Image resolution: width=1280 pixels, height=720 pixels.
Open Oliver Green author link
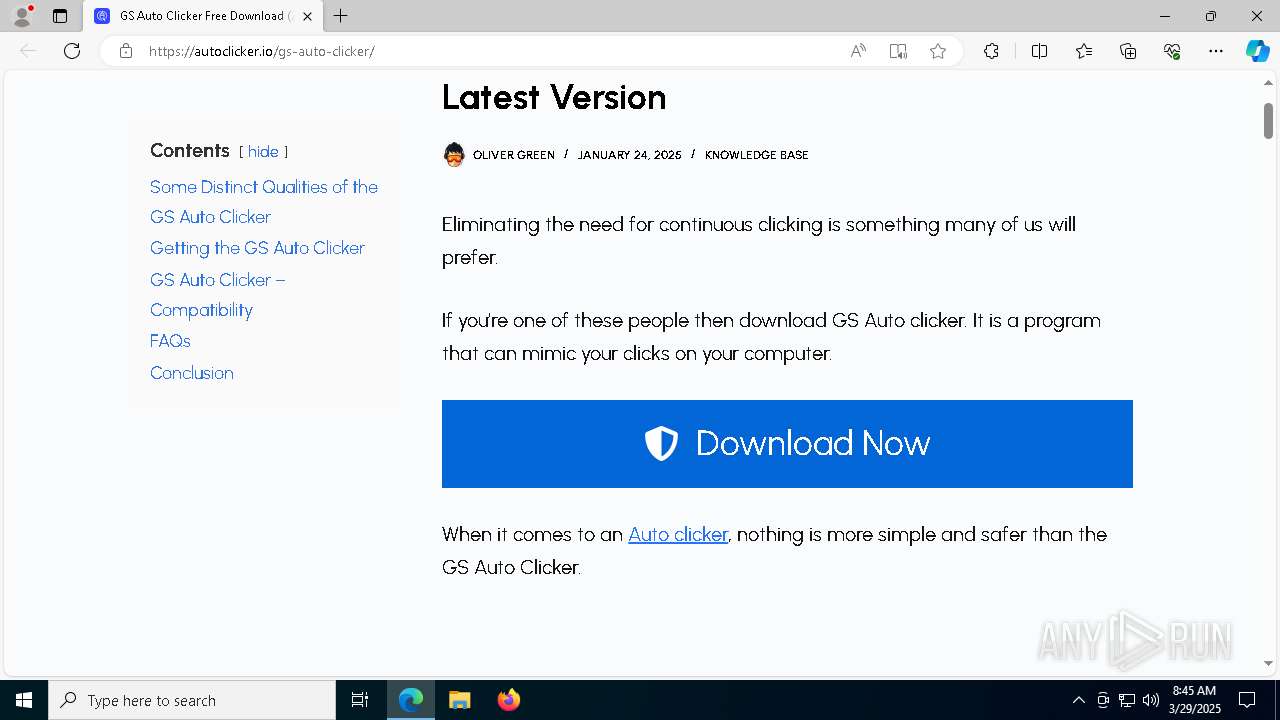click(x=514, y=155)
